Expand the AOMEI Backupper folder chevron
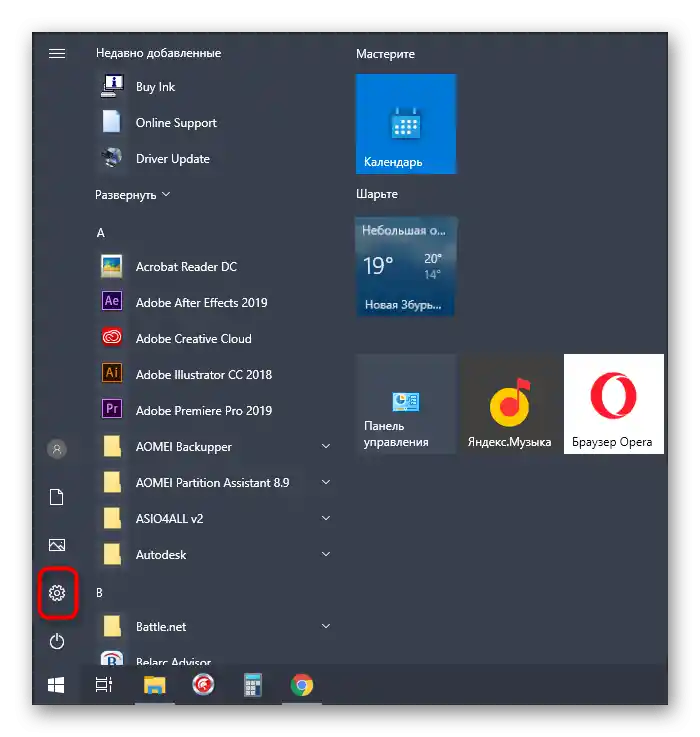 (326, 446)
